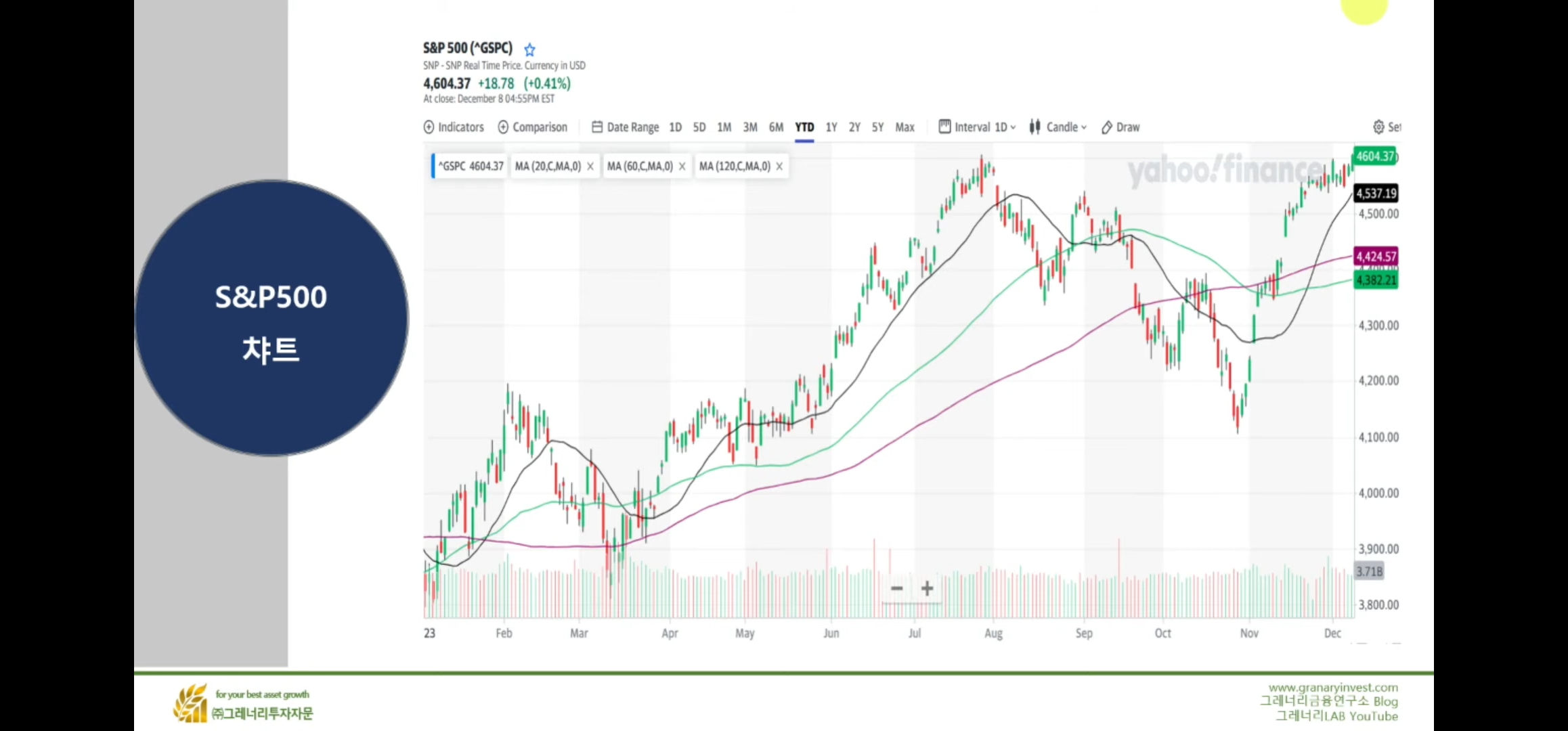1568x731 pixels.
Task: Open chart Settings gear
Action: click(x=1378, y=127)
